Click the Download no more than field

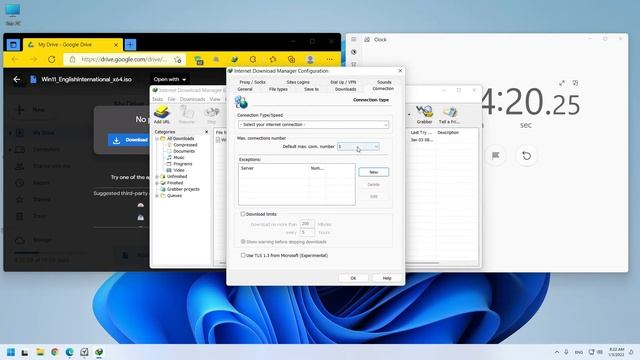pyautogui.click(x=307, y=224)
